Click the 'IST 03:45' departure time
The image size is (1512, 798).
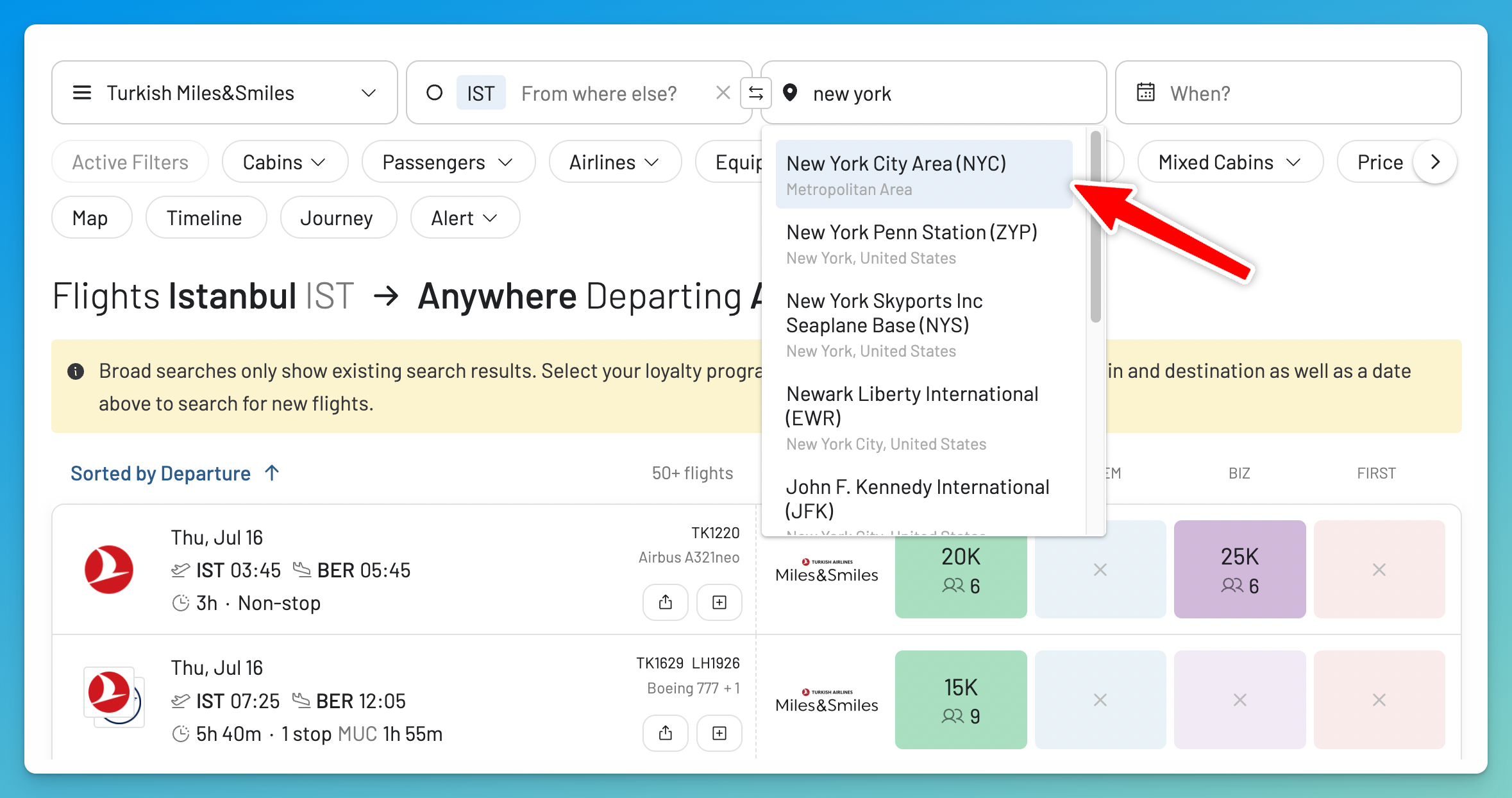[239, 570]
